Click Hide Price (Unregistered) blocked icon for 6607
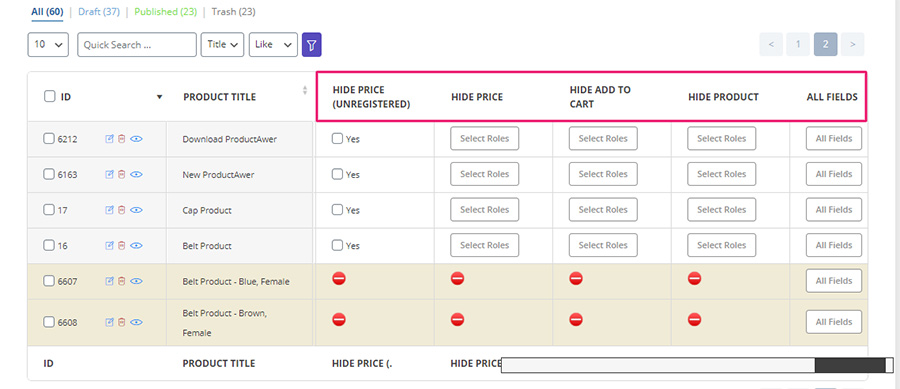Viewport: 900px width, 389px height. tap(339, 279)
